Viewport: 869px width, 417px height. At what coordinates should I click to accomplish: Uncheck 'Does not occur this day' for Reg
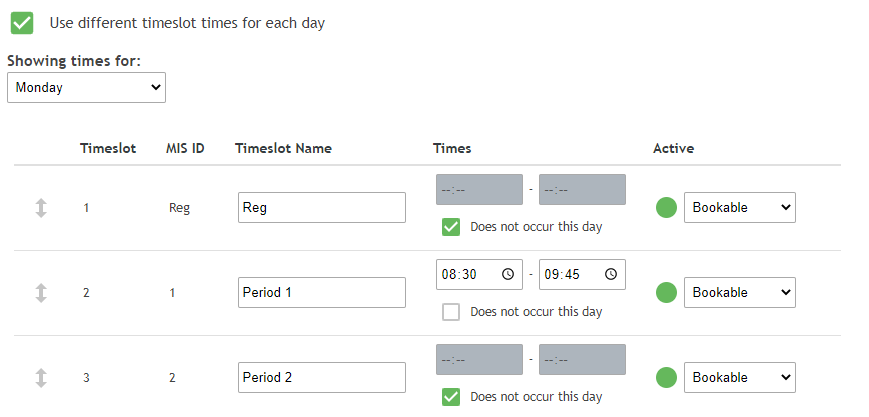(451, 227)
